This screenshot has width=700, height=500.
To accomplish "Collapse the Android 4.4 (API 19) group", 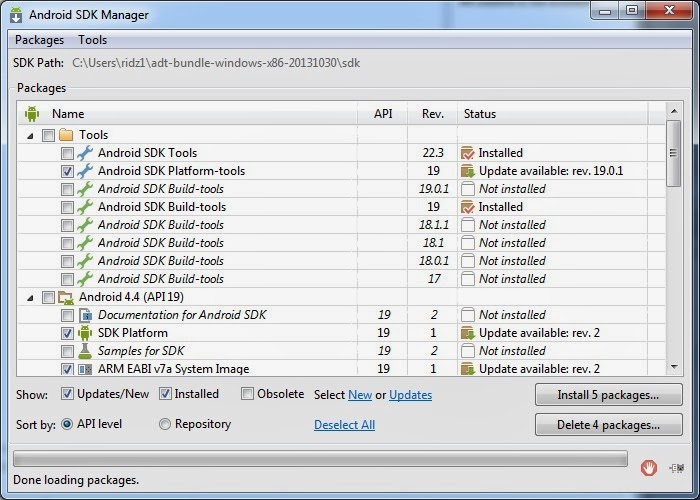I will 30,298.
